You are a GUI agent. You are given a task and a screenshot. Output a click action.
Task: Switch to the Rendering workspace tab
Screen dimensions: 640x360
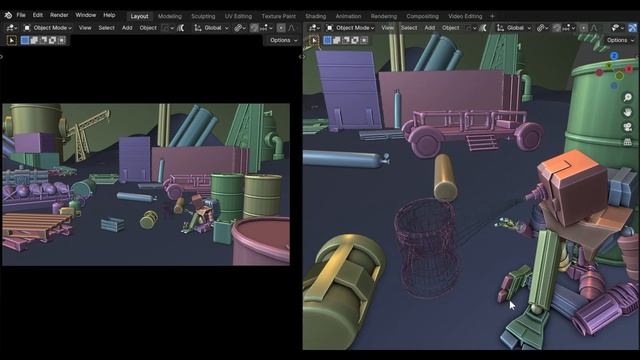384,16
